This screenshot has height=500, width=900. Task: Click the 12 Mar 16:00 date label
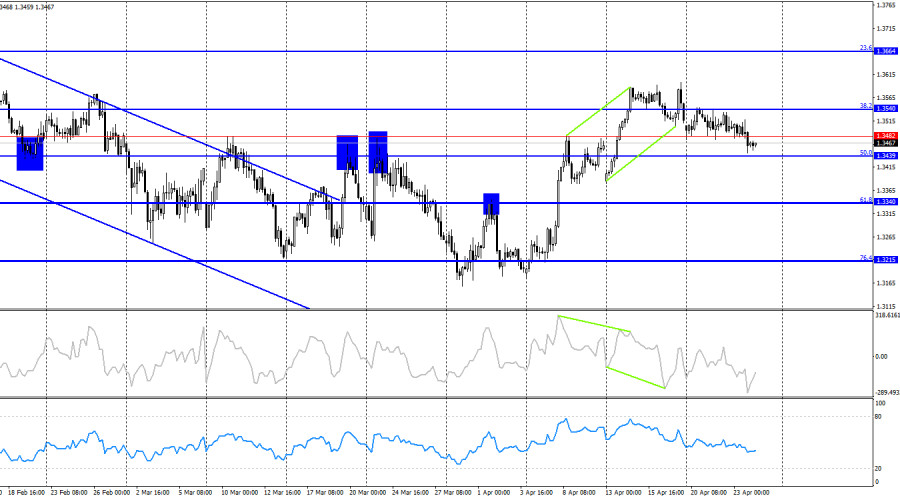point(282,493)
